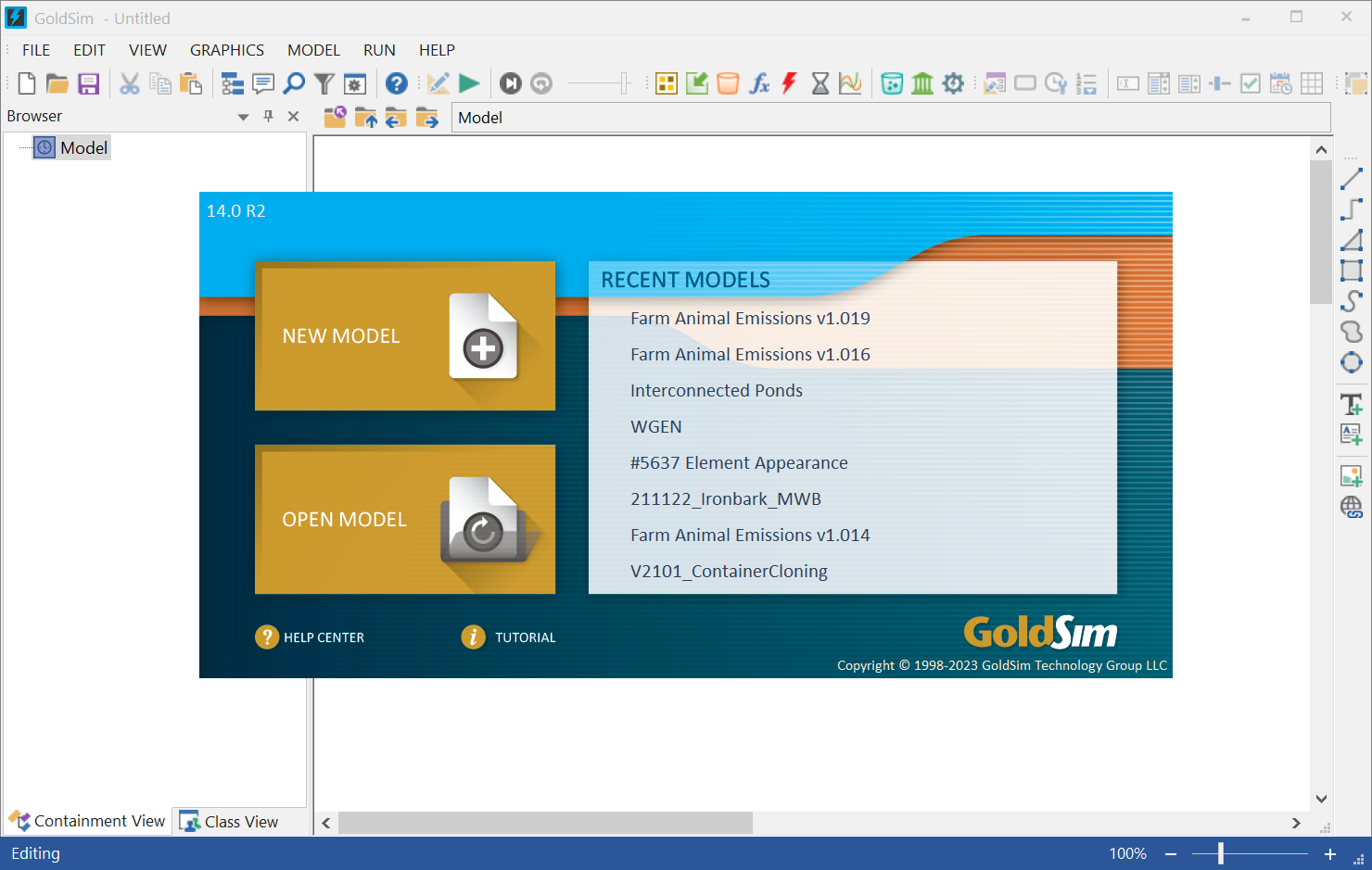Select the check box dashboard control icon
1372x870 pixels.
coord(1251,82)
